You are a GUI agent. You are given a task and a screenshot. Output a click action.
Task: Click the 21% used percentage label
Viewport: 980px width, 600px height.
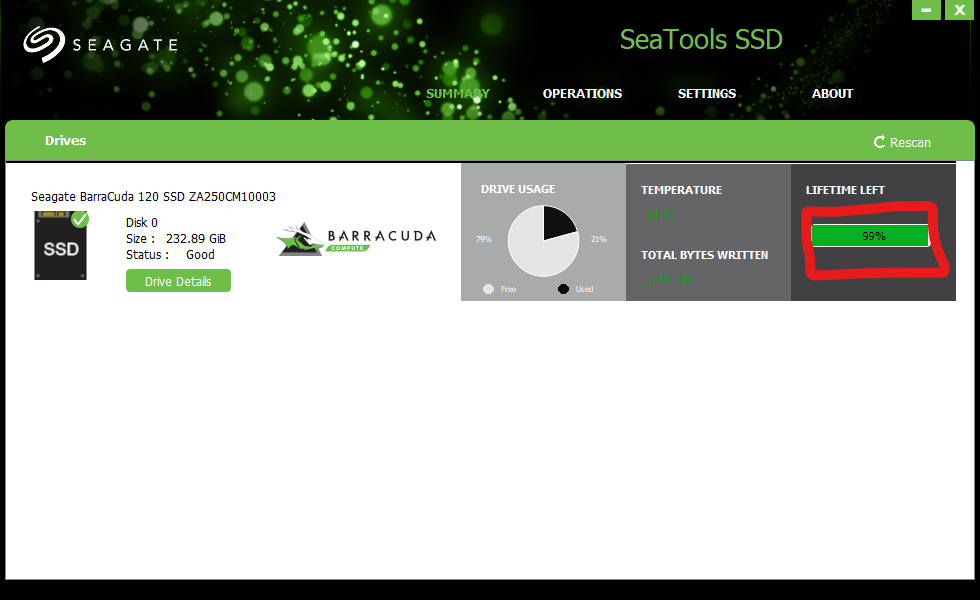coord(599,239)
